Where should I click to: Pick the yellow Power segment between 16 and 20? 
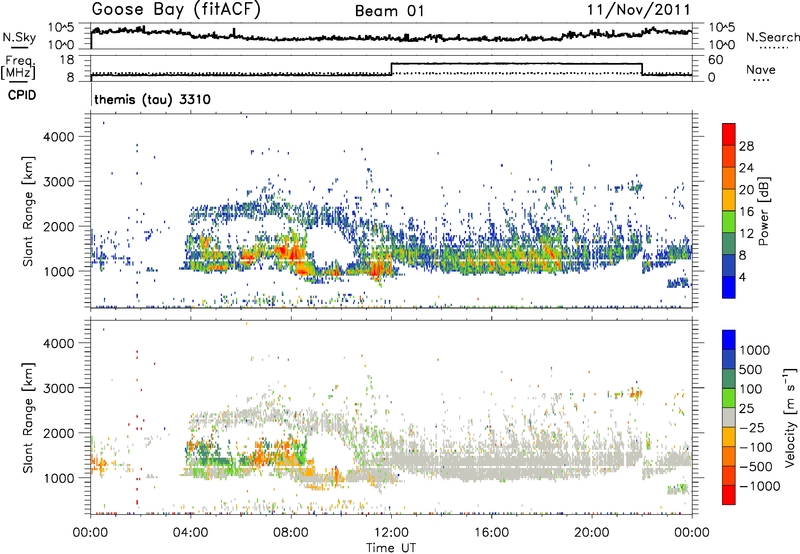pyautogui.click(x=729, y=199)
